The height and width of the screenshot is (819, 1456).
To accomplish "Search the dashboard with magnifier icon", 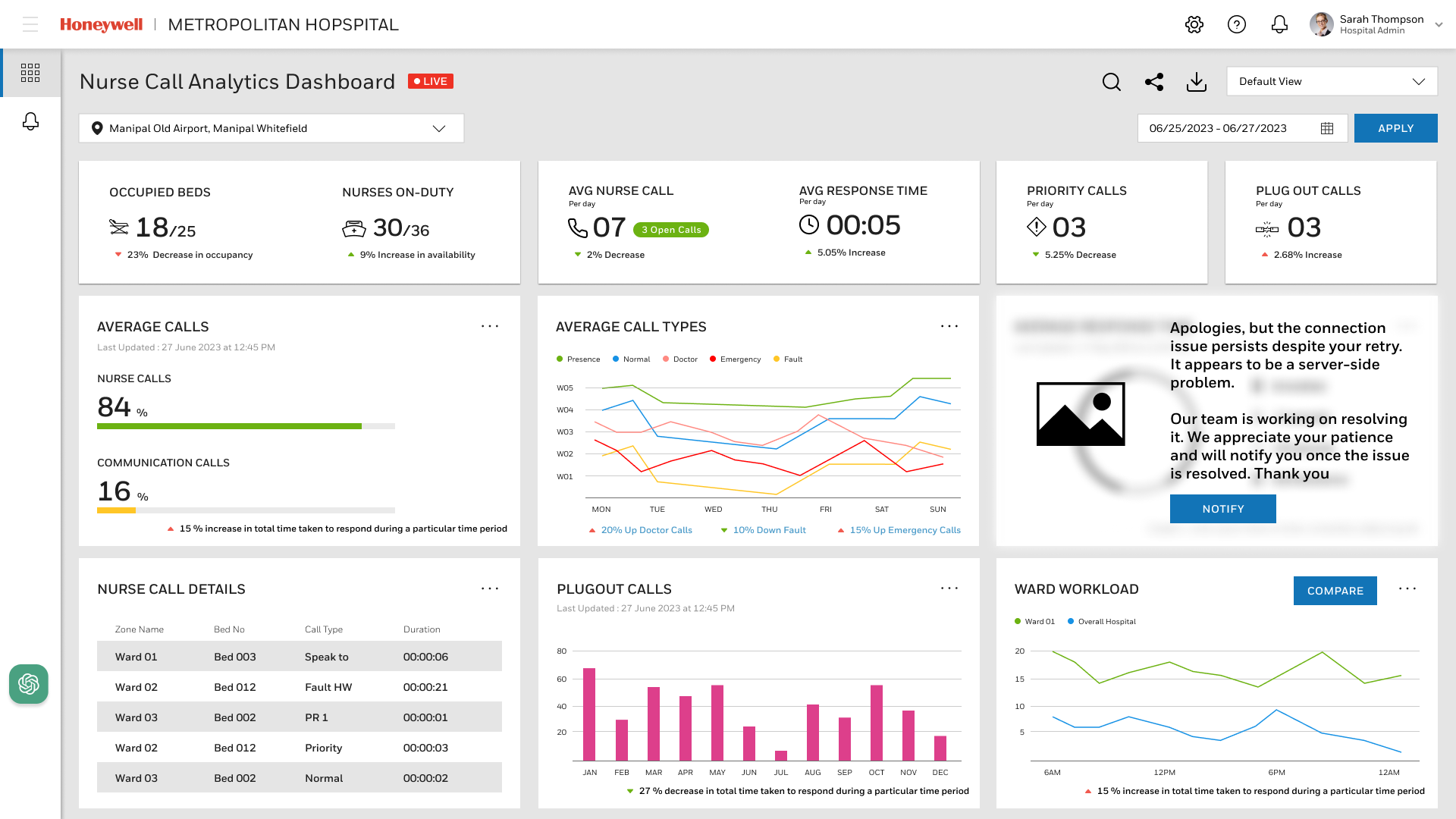I will [1112, 82].
